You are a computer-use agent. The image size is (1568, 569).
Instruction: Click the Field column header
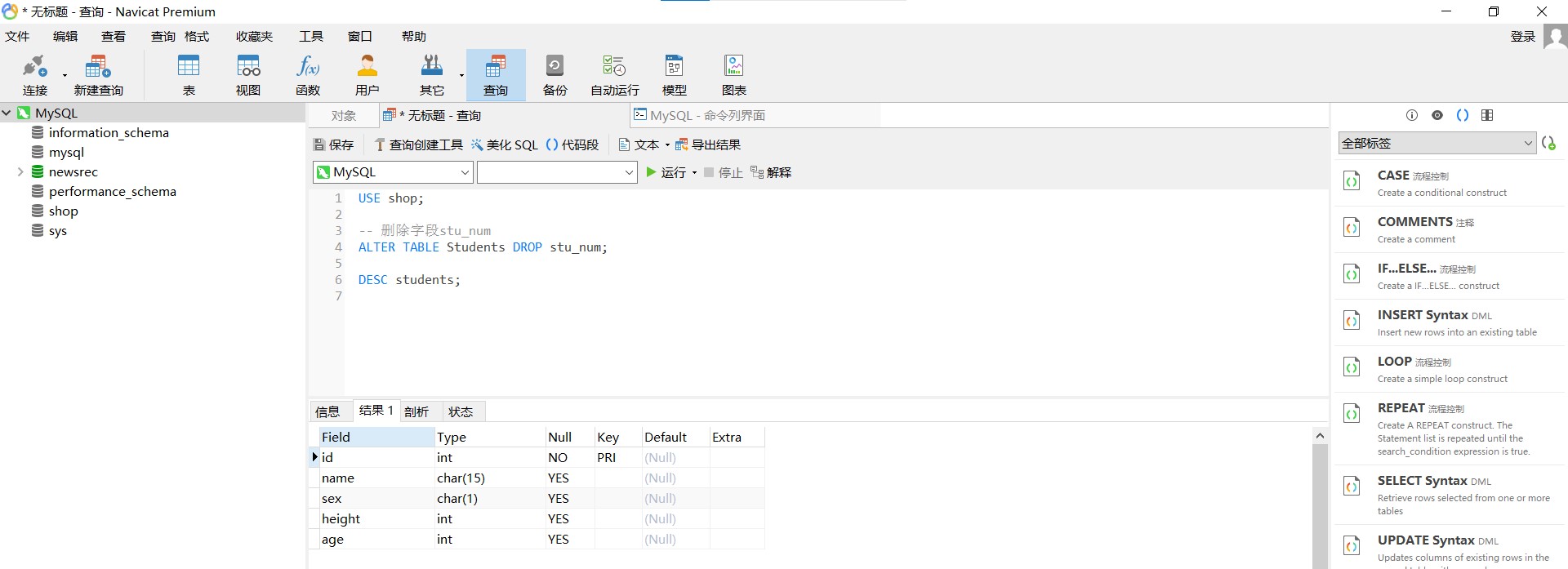376,438
